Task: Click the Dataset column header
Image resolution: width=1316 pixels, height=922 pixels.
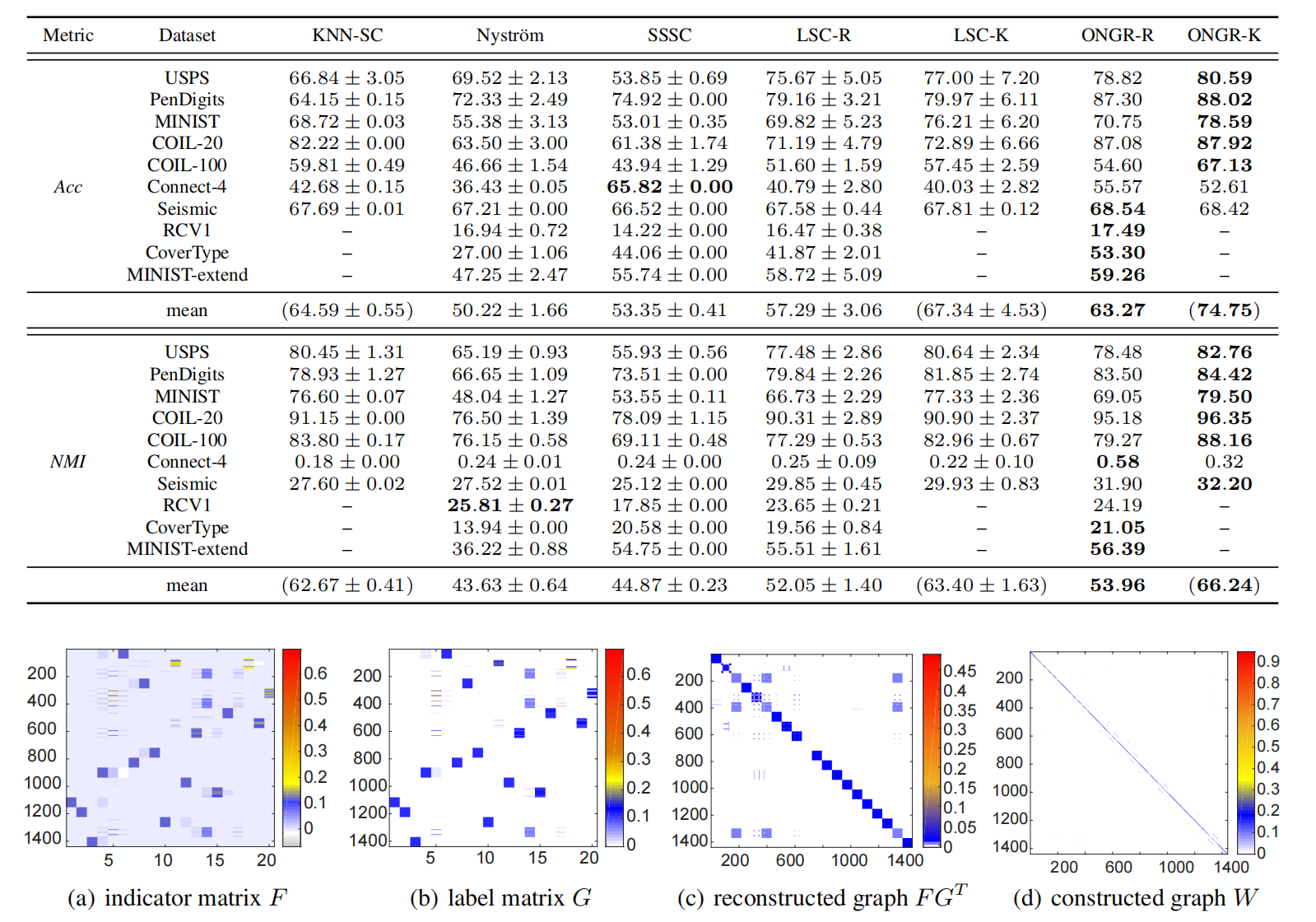Action: (x=187, y=35)
